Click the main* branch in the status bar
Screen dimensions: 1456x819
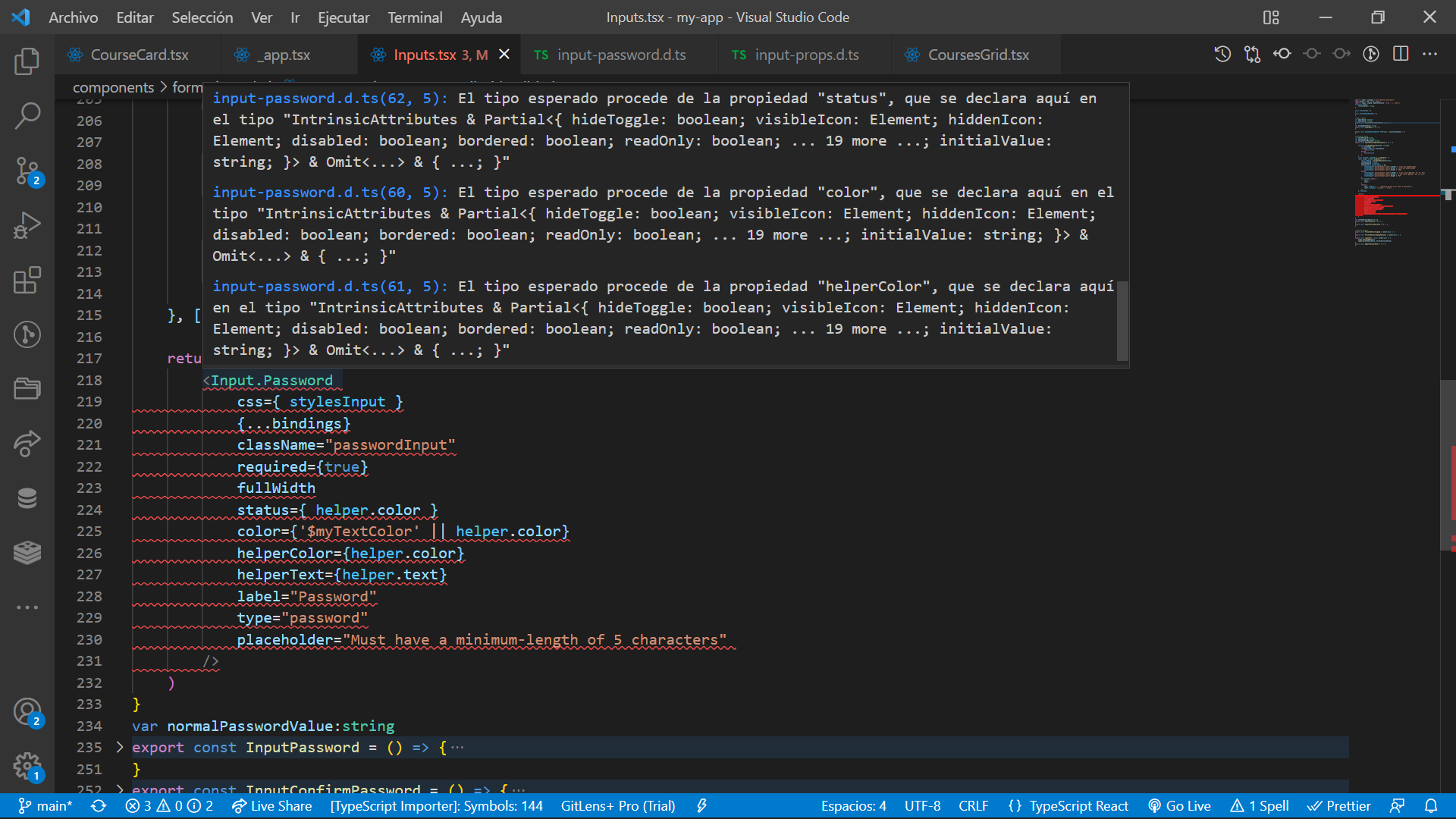click(45, 806)
